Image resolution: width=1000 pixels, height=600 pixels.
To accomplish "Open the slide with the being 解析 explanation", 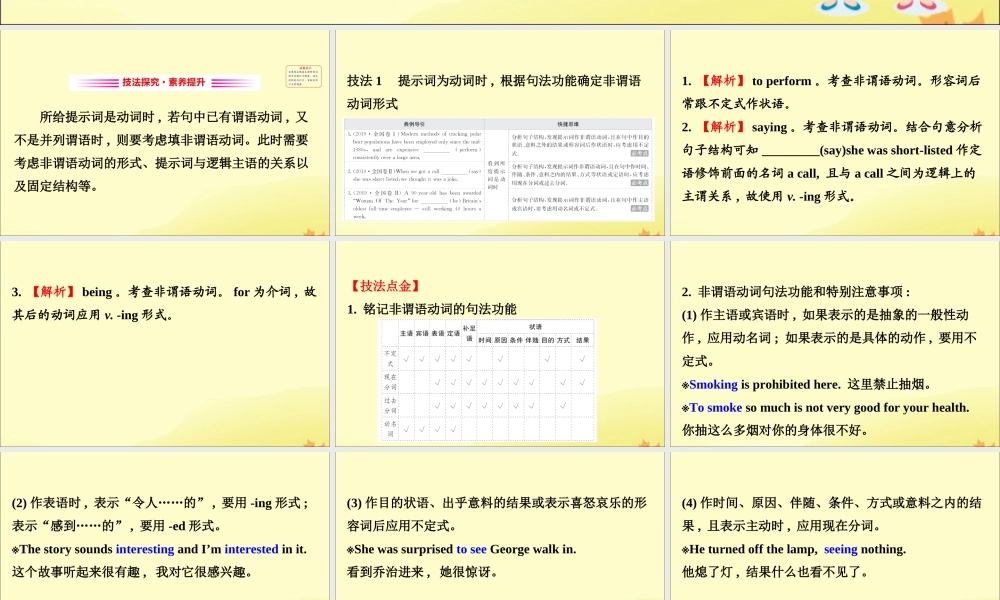I will pyautogui.click(x=165, y=344).
